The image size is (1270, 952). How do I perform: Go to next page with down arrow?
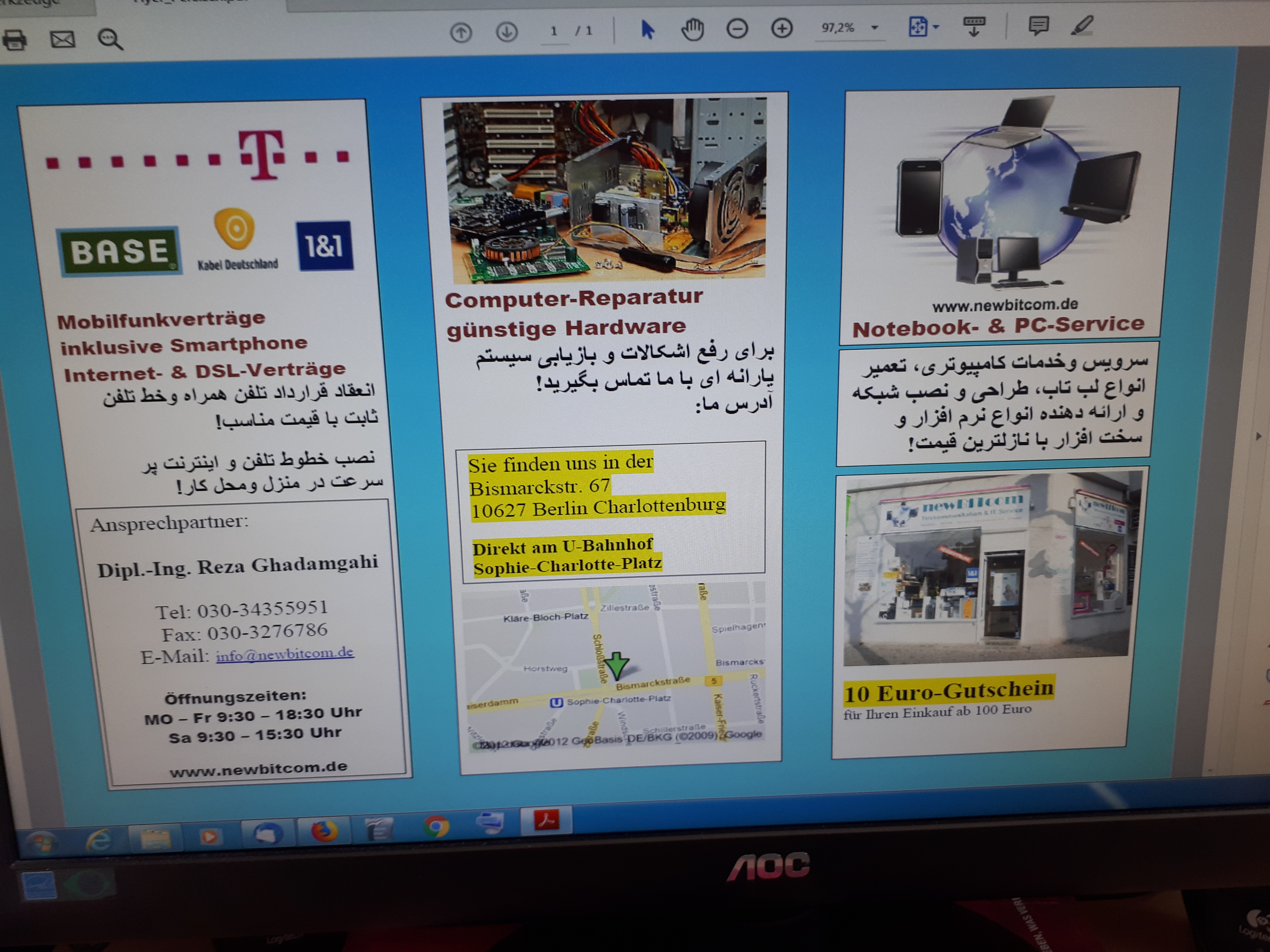coord(506,32)
